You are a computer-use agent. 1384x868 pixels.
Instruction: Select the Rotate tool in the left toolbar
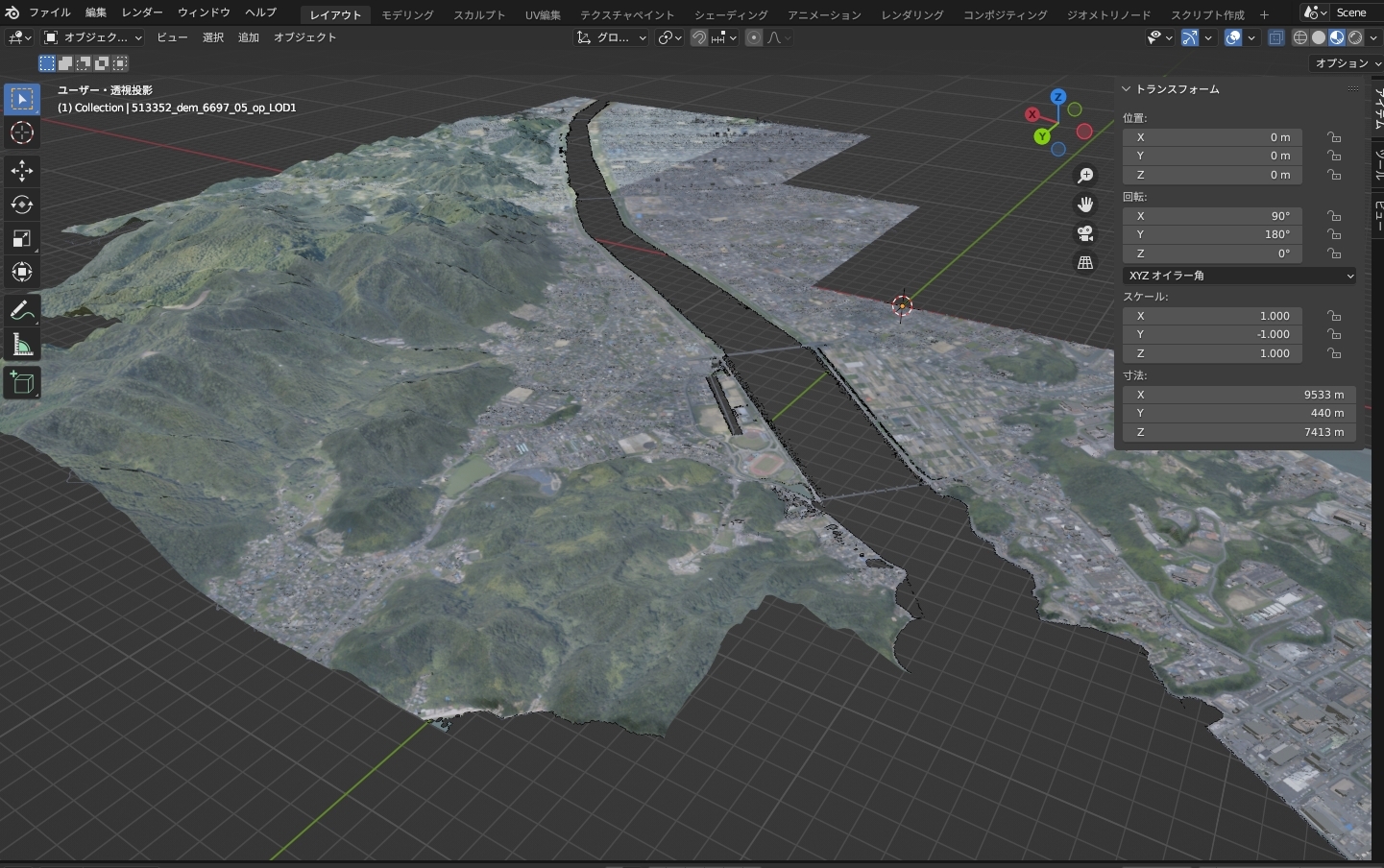point(22,205)
